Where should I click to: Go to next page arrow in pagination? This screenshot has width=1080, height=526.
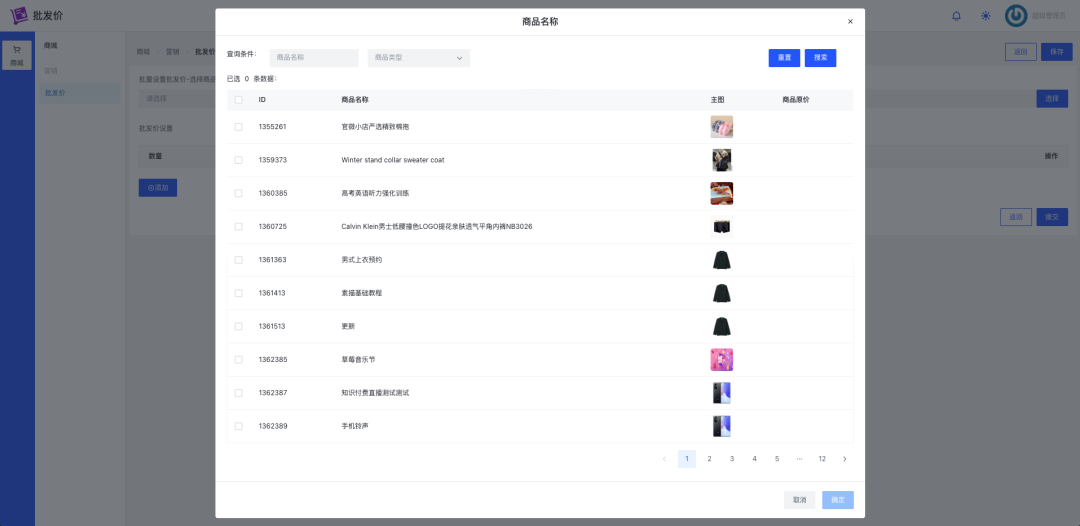click(844, 459)
